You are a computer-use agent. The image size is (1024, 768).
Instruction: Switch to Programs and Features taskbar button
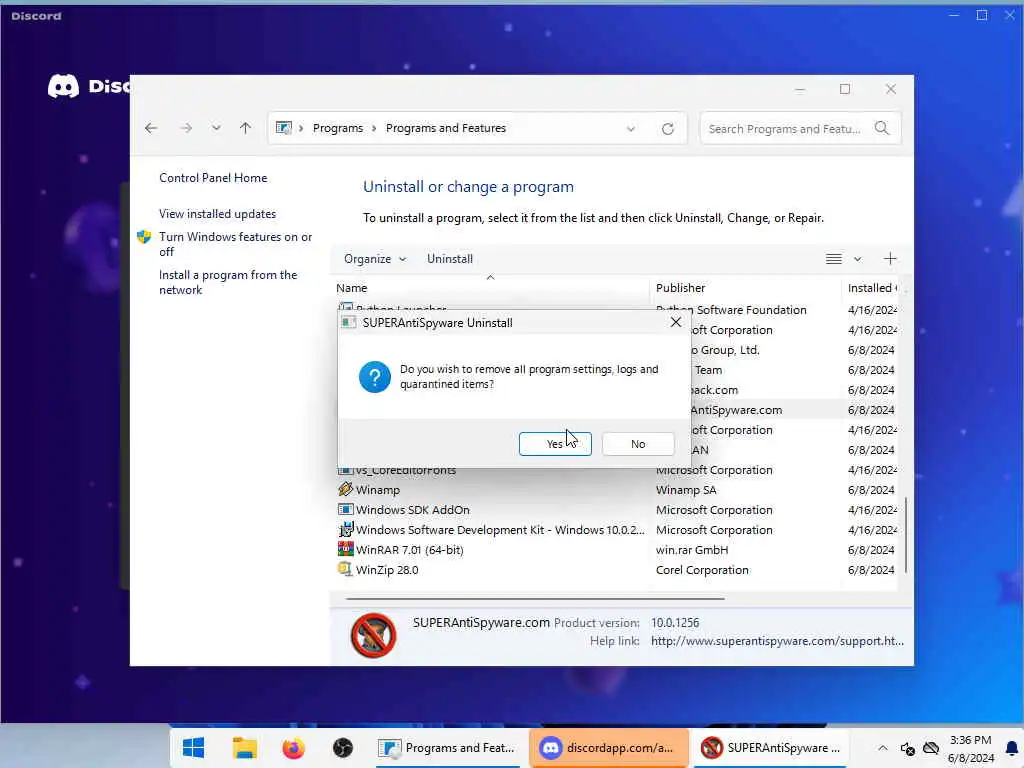click(448, 748)
